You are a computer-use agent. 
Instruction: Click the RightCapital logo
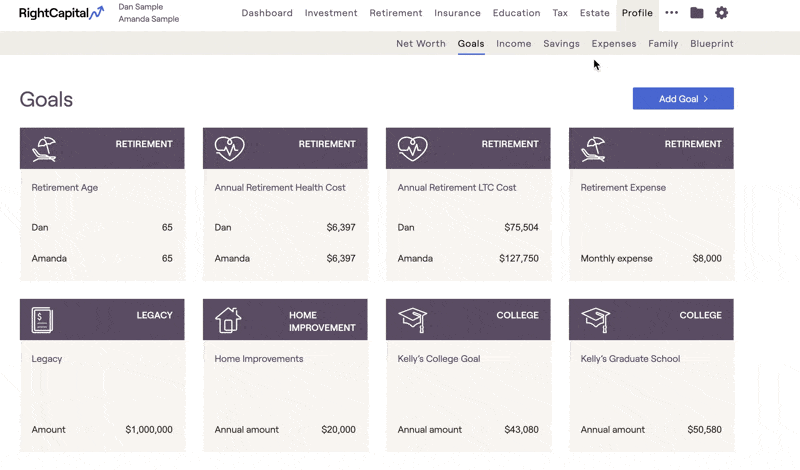61,14
